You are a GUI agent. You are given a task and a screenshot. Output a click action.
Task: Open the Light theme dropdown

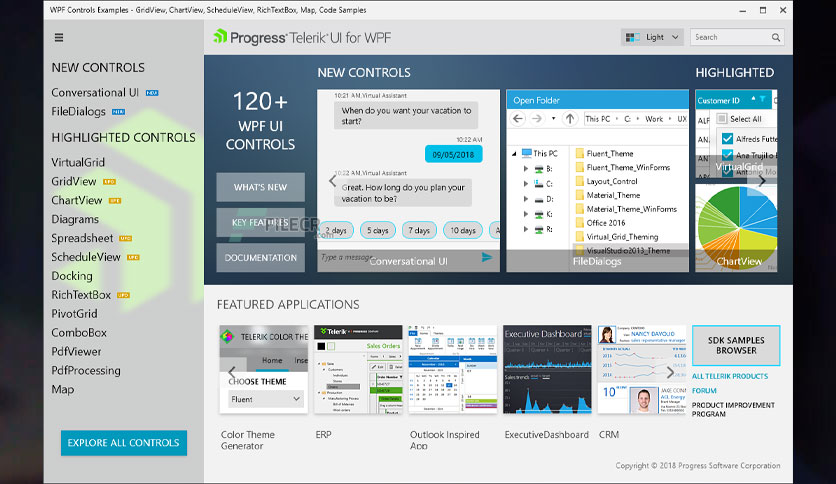pos(652,37)
